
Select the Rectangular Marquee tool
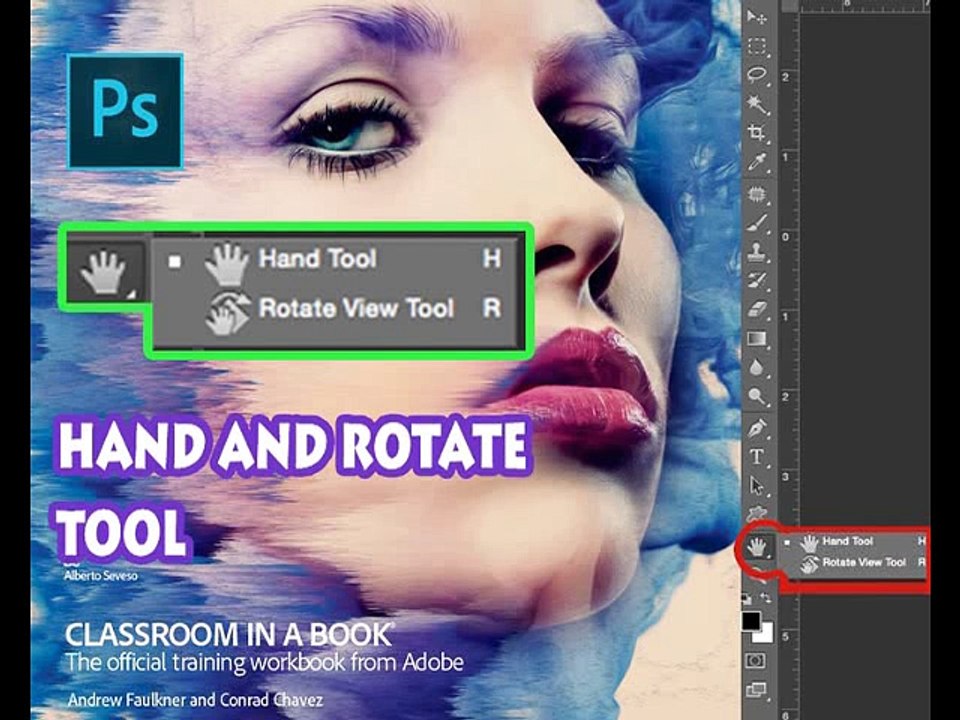pyautogui.click(x=757, y=47)
